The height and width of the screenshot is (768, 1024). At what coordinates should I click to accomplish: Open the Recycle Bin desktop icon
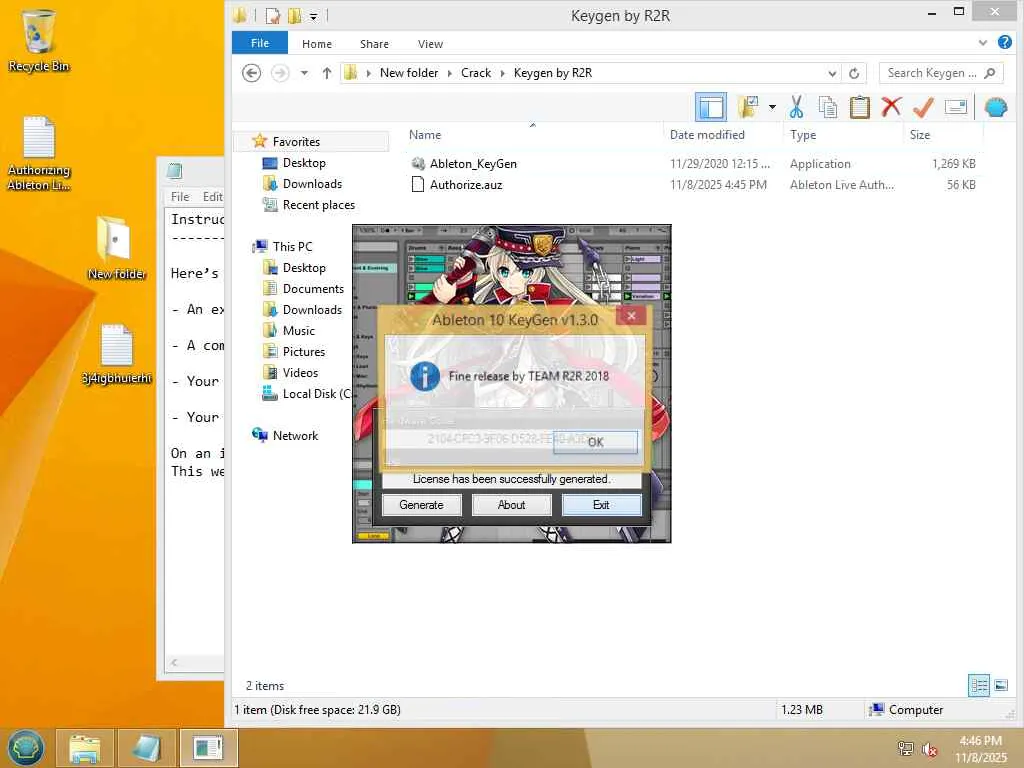tap(39, 40)
